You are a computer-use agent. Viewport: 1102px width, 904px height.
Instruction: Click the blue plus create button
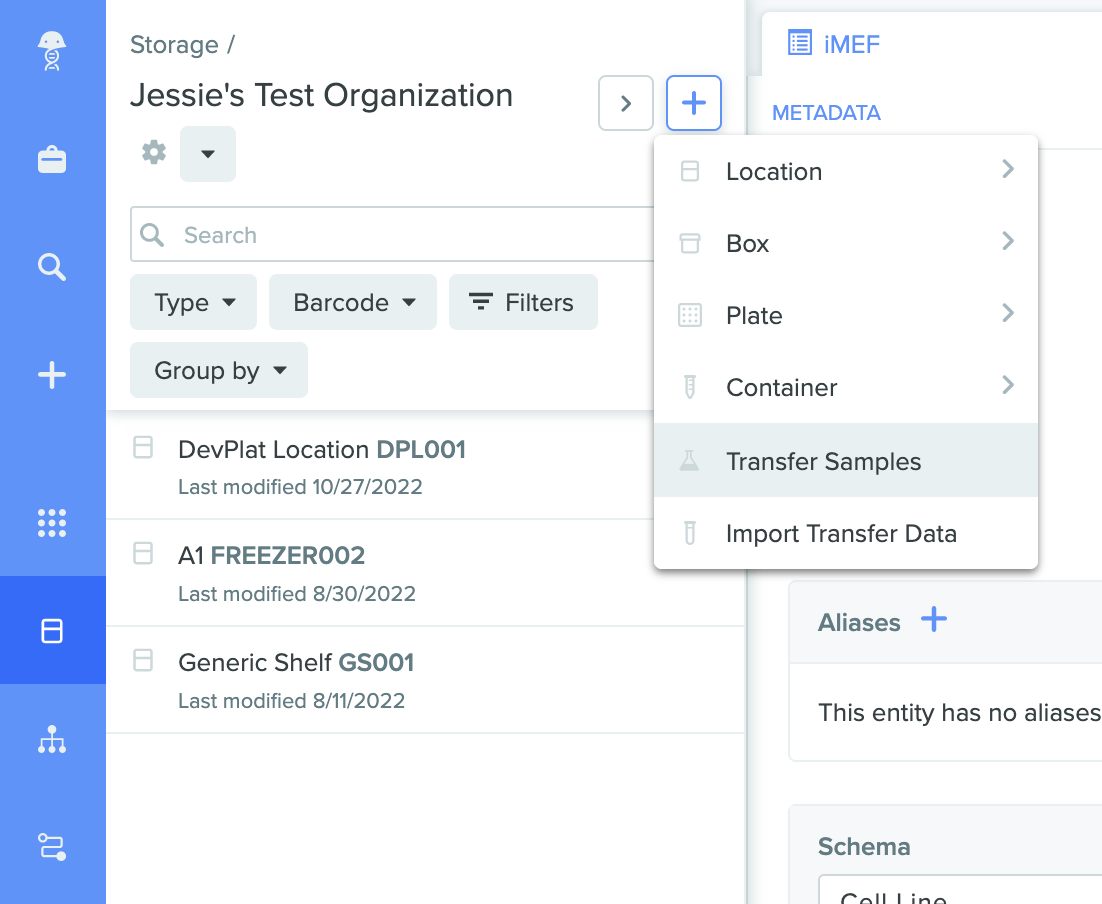point(694,103)
